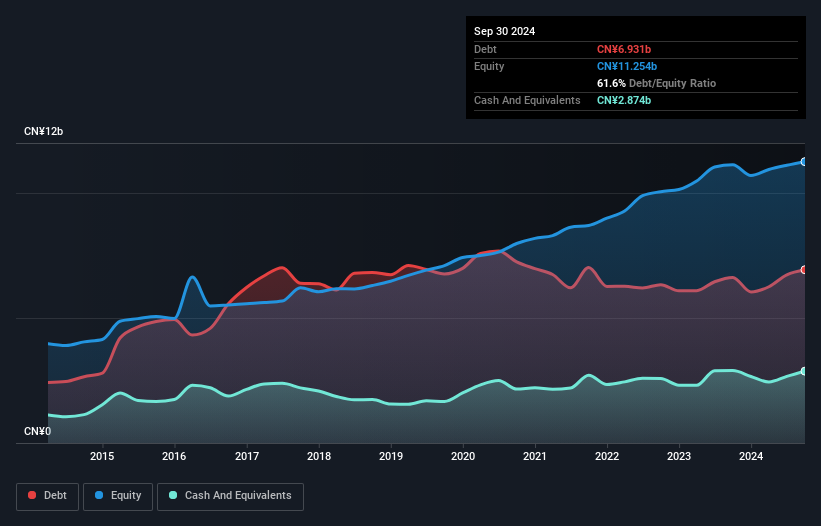Screen dimensions: 821x526
Task: Click the 61.6% Debt/Equity Ratio text
Action: coord(656,83)
